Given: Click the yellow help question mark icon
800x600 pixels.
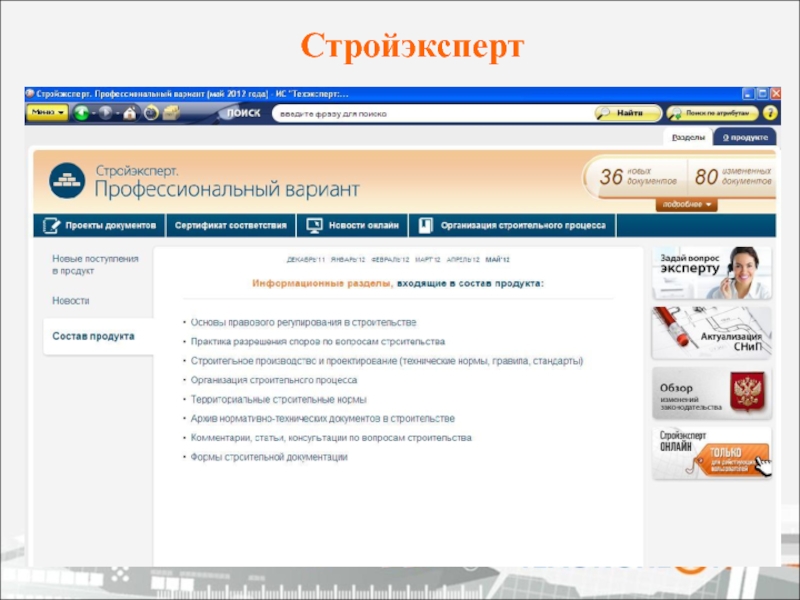Looking at the screenshot, I should click(x=770, y=113).
